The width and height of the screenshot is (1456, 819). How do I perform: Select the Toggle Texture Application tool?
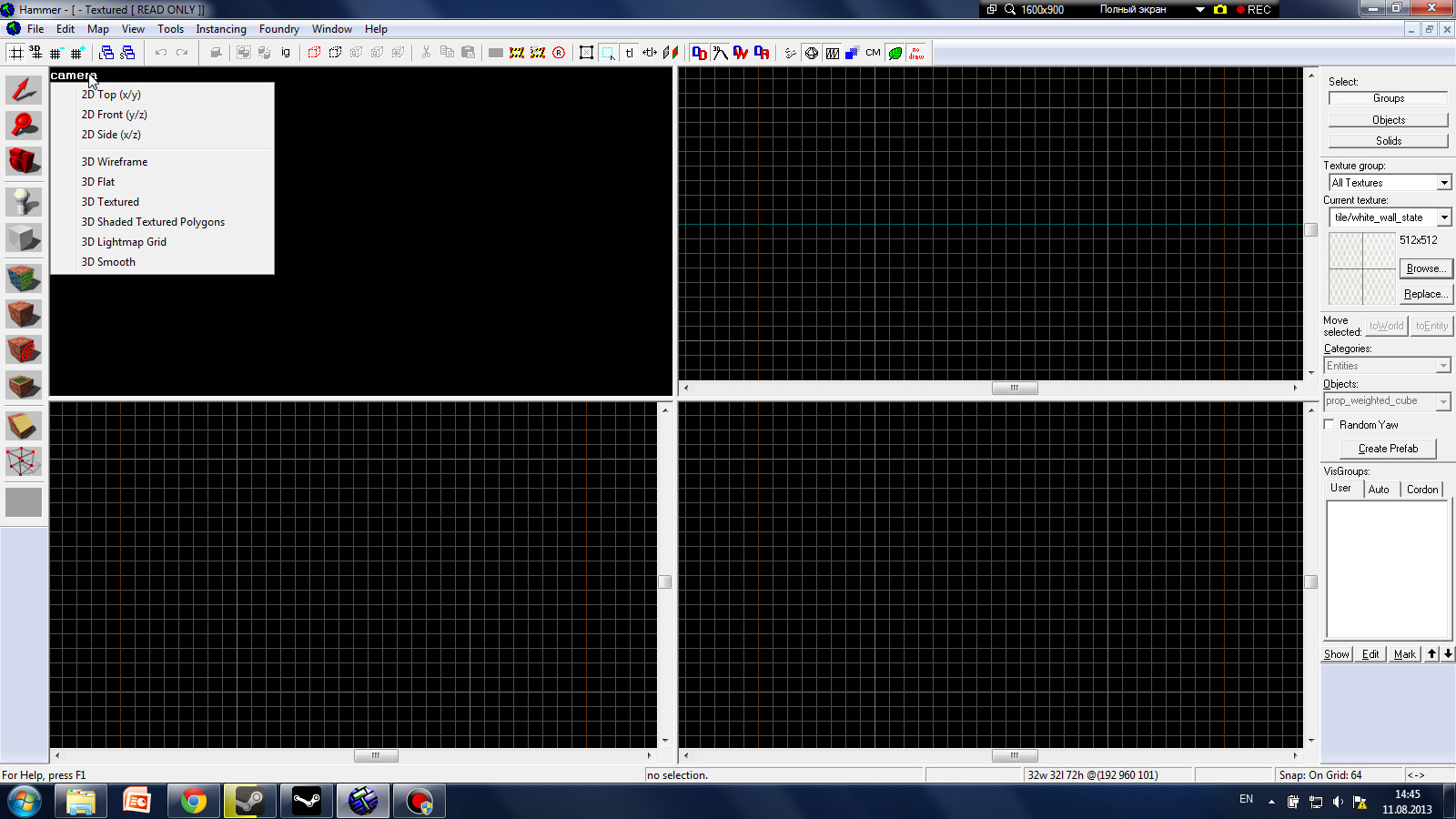click(24, 278)
